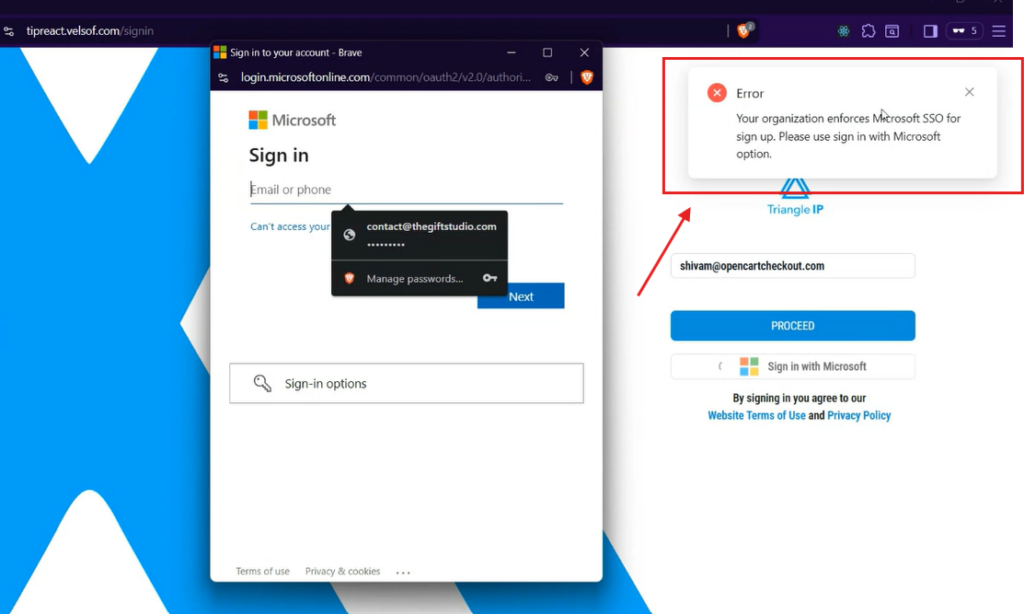The width and height of the screenshot is (1024, 614).
Task: Click Sign in with Microsoft button
Action: point(792,367)
